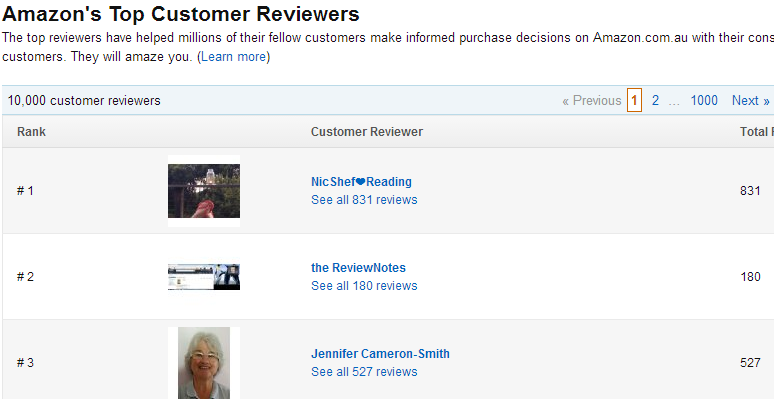
Task: Open Jennifer Cameron-Smith's profile photo
Action: click(x=204, y=363)
